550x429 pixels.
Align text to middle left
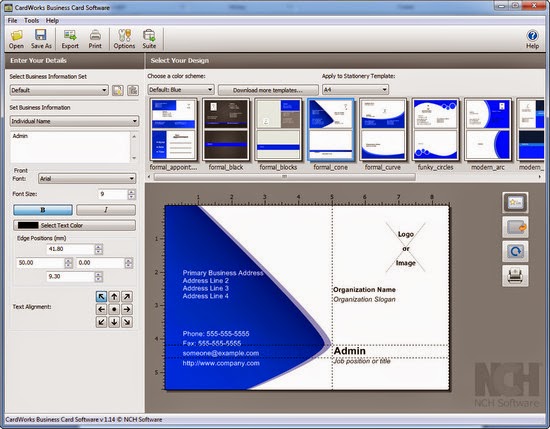pyautogui.click(x=101, y=309)
